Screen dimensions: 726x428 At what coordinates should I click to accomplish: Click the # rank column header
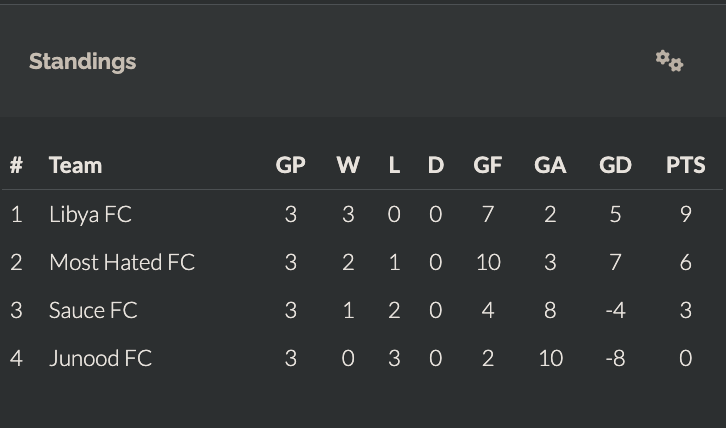pos(16,165)
